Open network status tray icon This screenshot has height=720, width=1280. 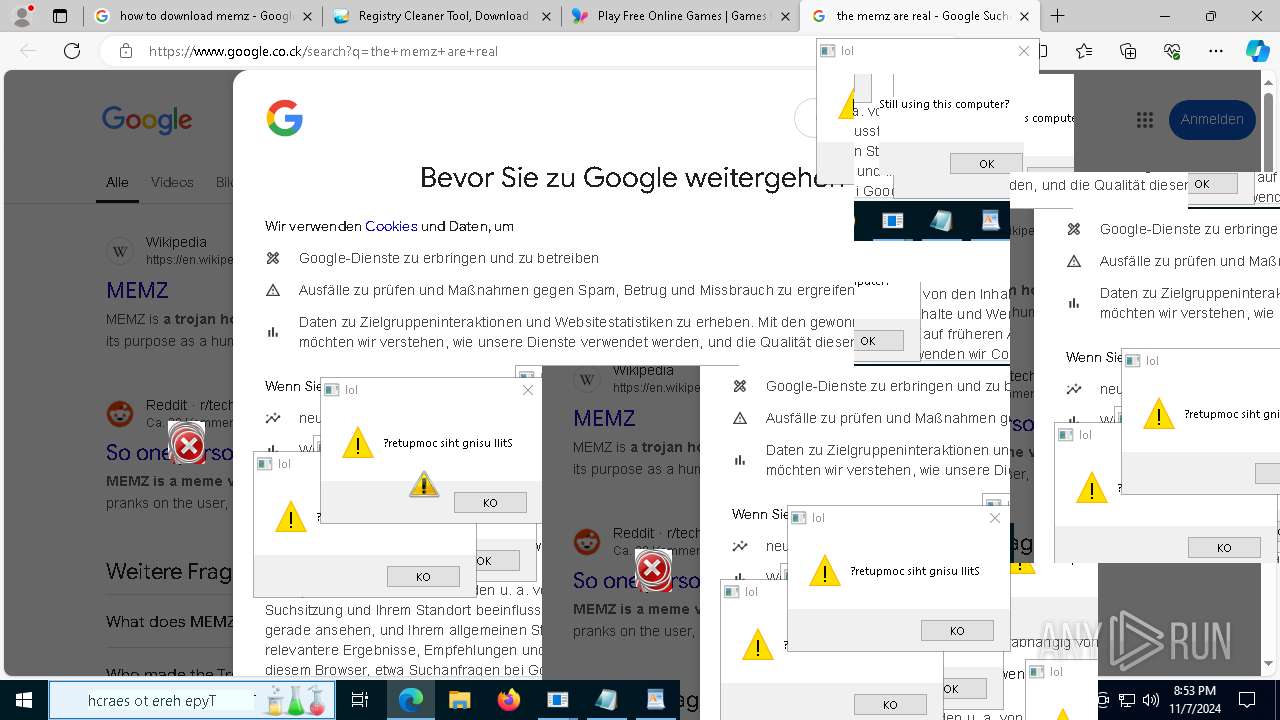click(1127, 700)
